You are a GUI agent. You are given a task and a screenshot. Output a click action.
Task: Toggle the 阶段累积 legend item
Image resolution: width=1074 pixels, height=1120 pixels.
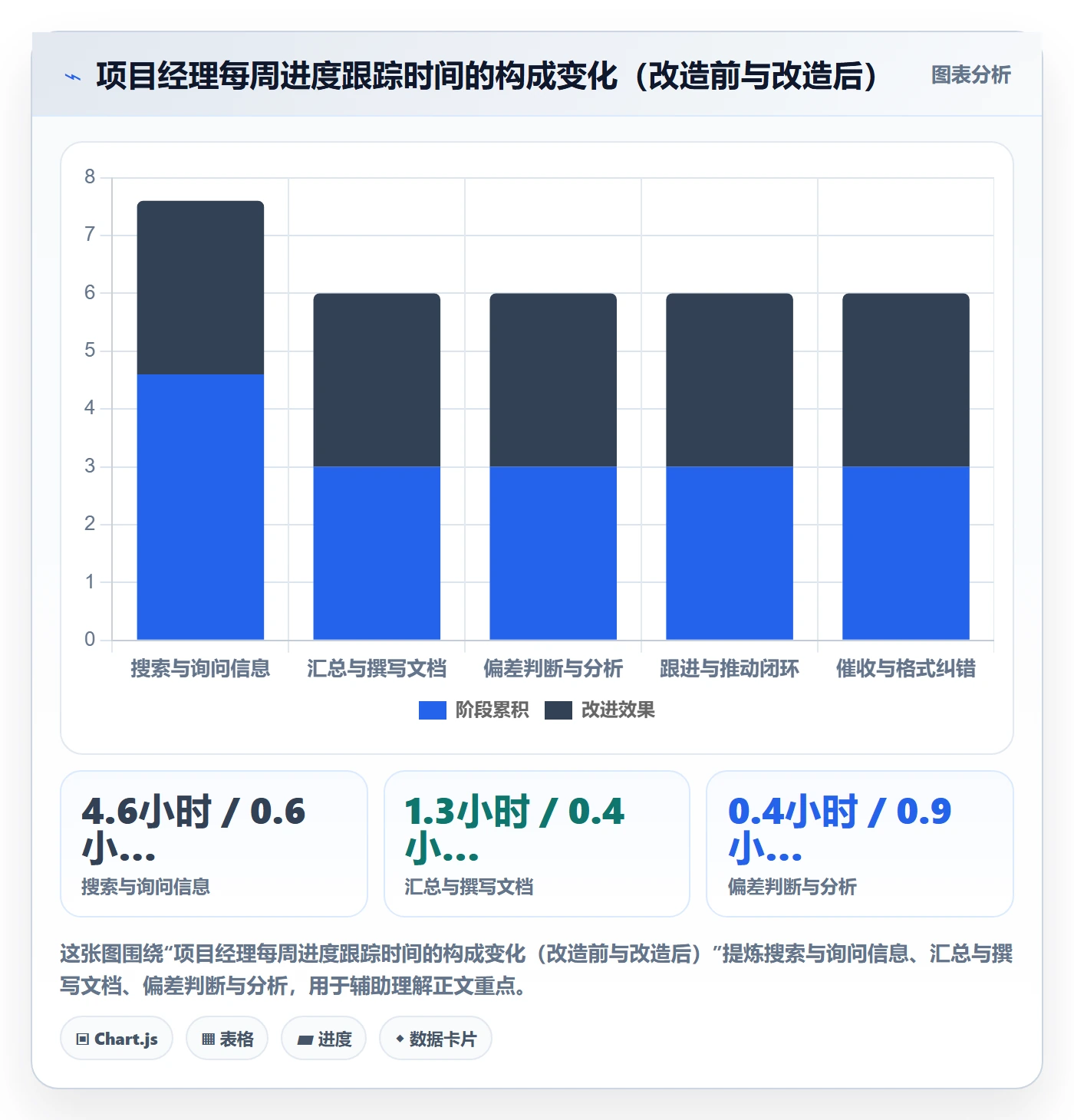click(473, 710)
